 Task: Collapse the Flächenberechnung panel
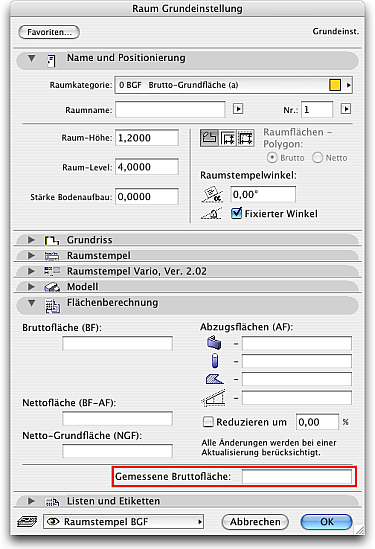pyautogui.click(x=32, y=303)
